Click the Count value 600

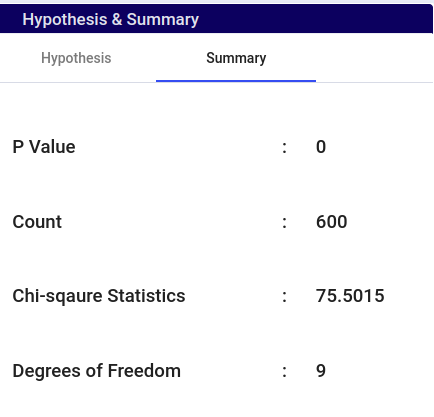332,222
